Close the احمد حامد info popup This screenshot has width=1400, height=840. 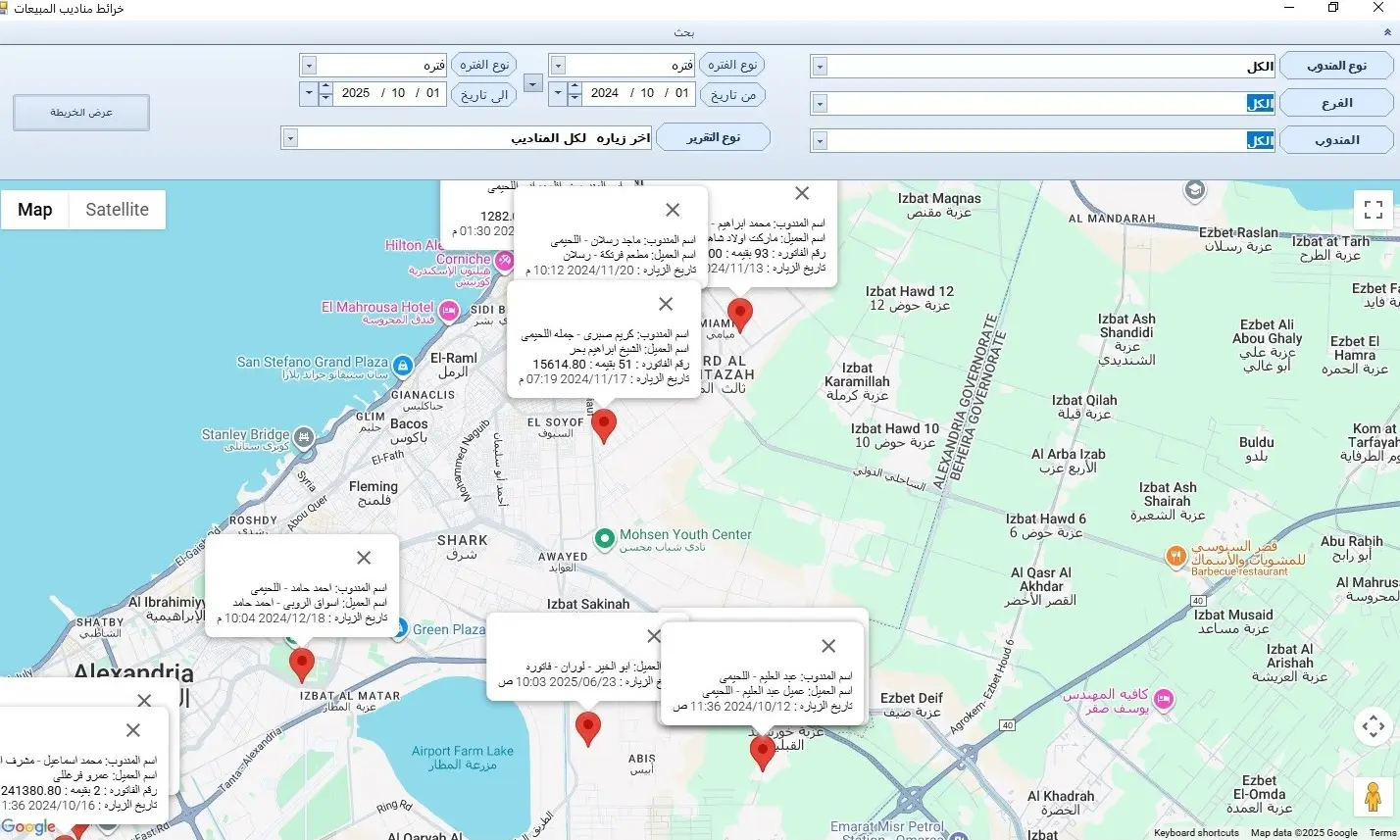[364, 558]
